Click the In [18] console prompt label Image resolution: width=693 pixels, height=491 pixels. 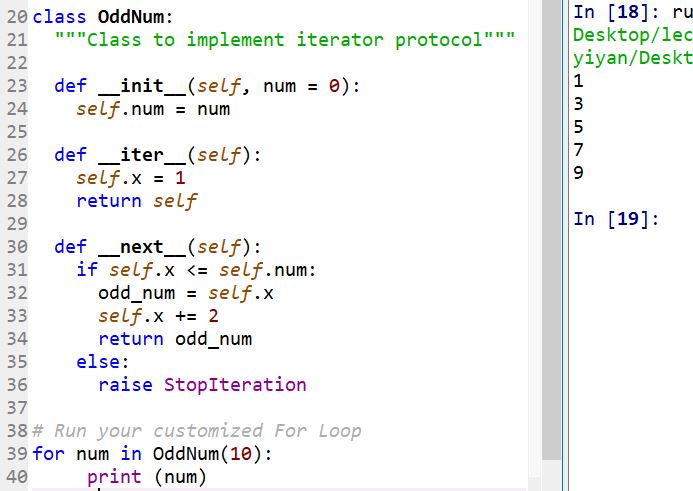[x=611, y=13]
